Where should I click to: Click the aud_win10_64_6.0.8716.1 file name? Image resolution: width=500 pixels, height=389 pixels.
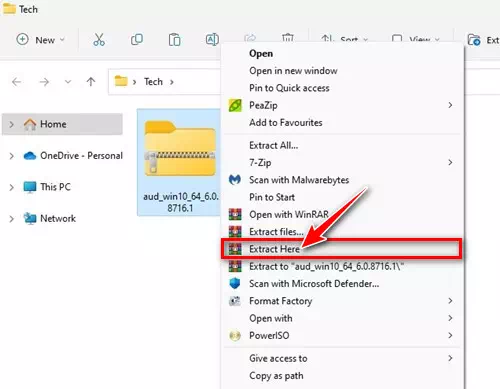[180, 202]
